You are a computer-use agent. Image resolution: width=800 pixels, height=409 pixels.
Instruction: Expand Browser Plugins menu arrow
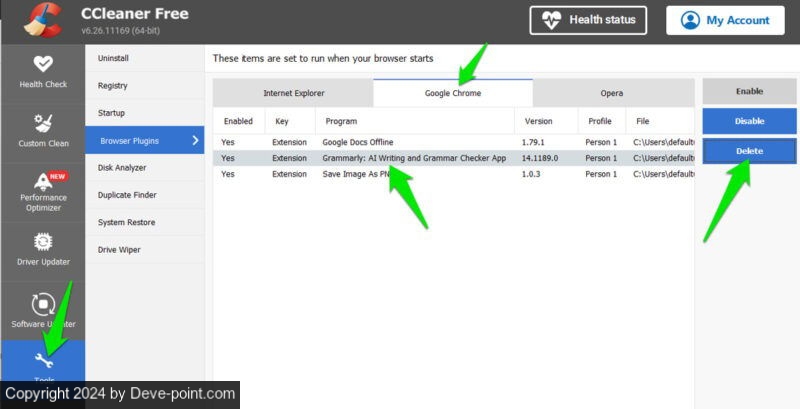click(195, 141)
